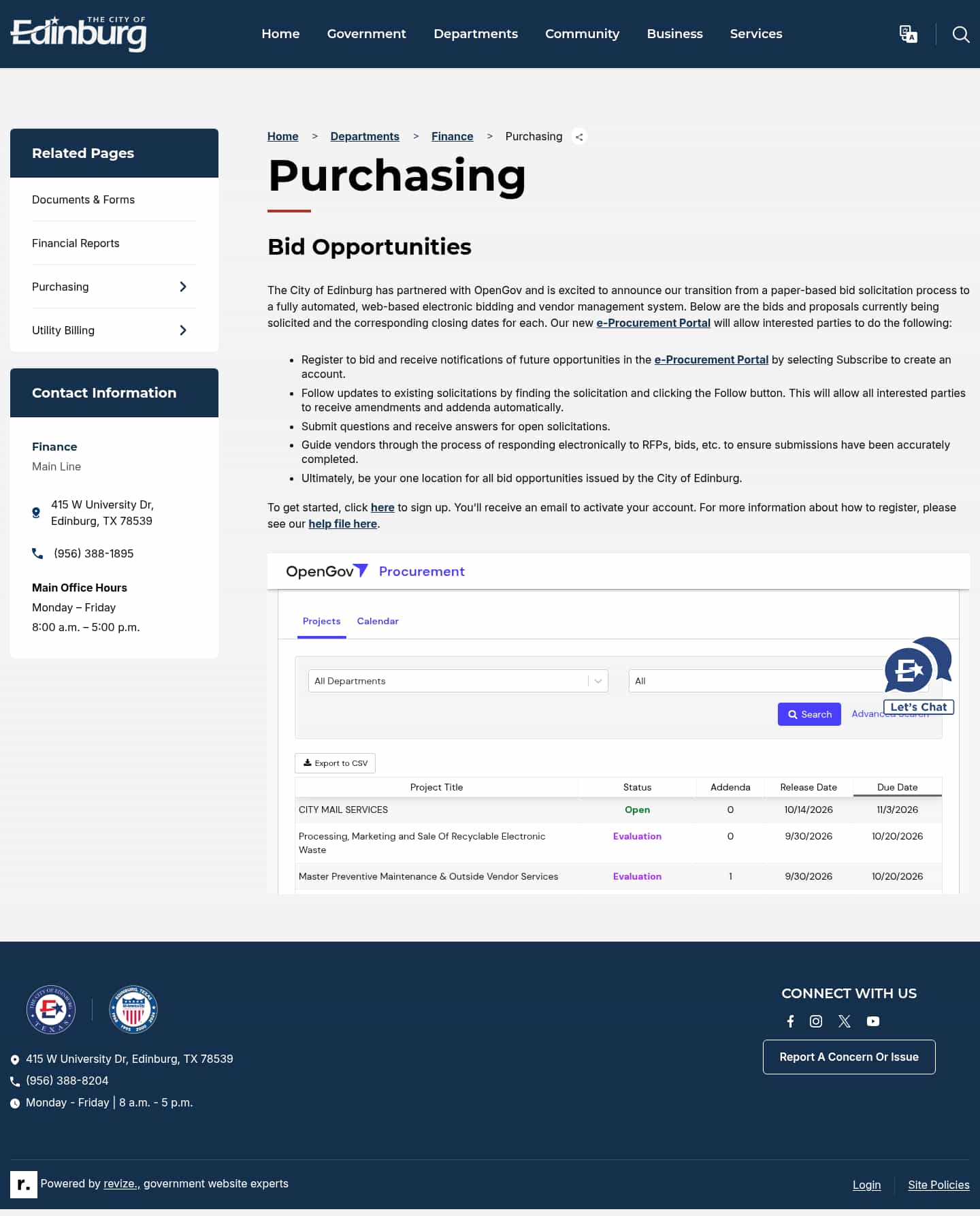Click the share icon beside Purchasing breadcrumb

[x=579, y=137]
